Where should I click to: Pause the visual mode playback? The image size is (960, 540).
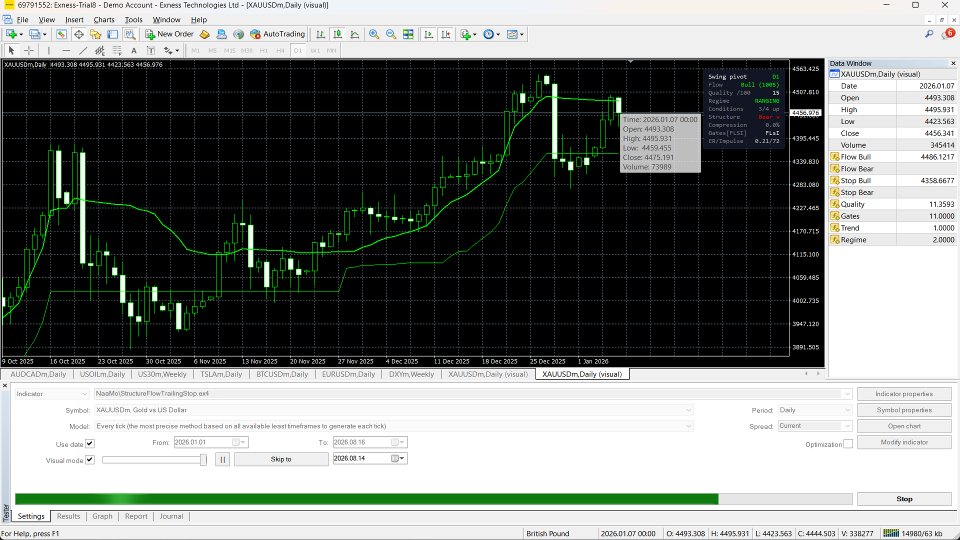222,459
